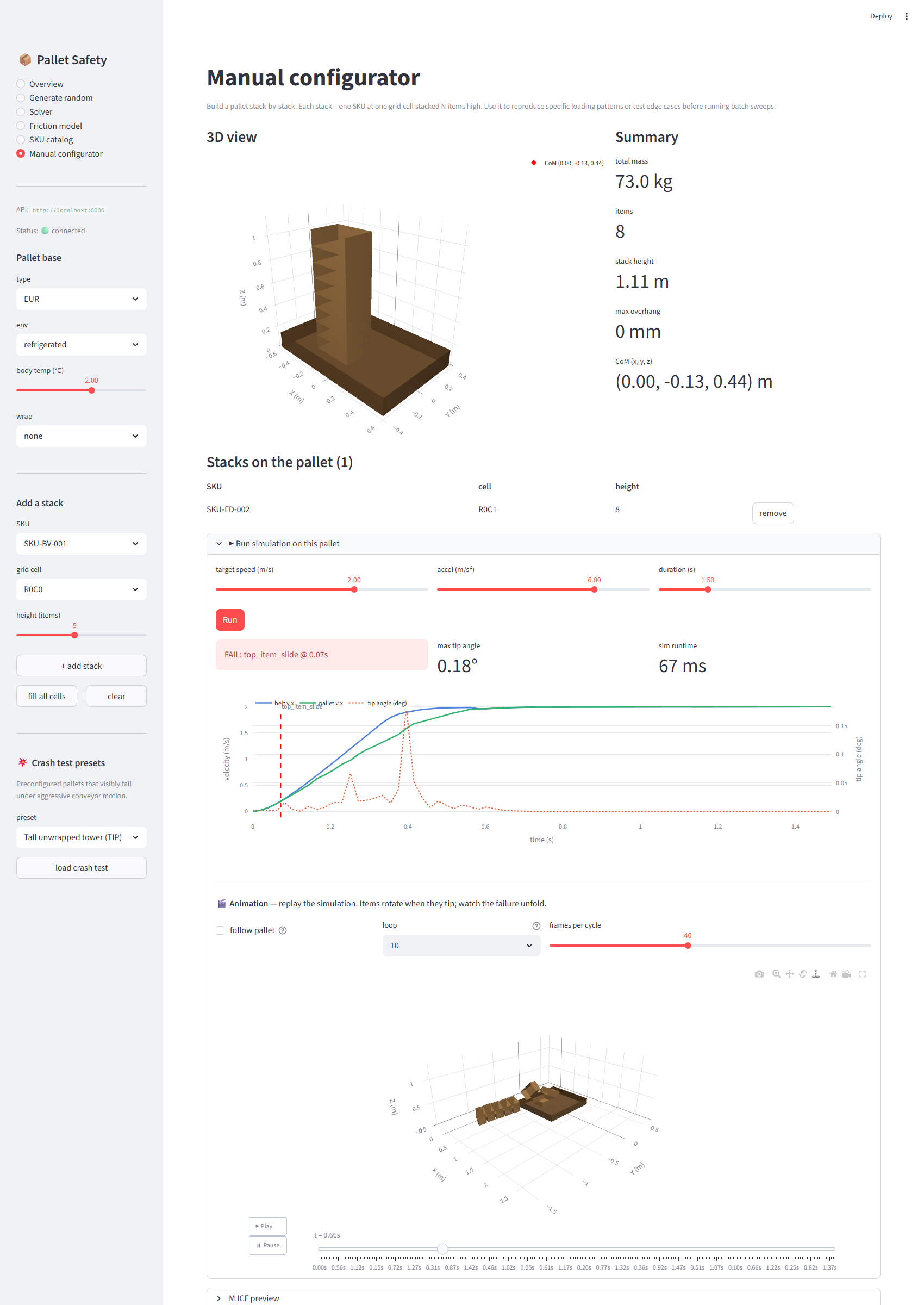Screen dimensions: 924x1305
Task: Click the Deploy button
Action: point(881,16)
